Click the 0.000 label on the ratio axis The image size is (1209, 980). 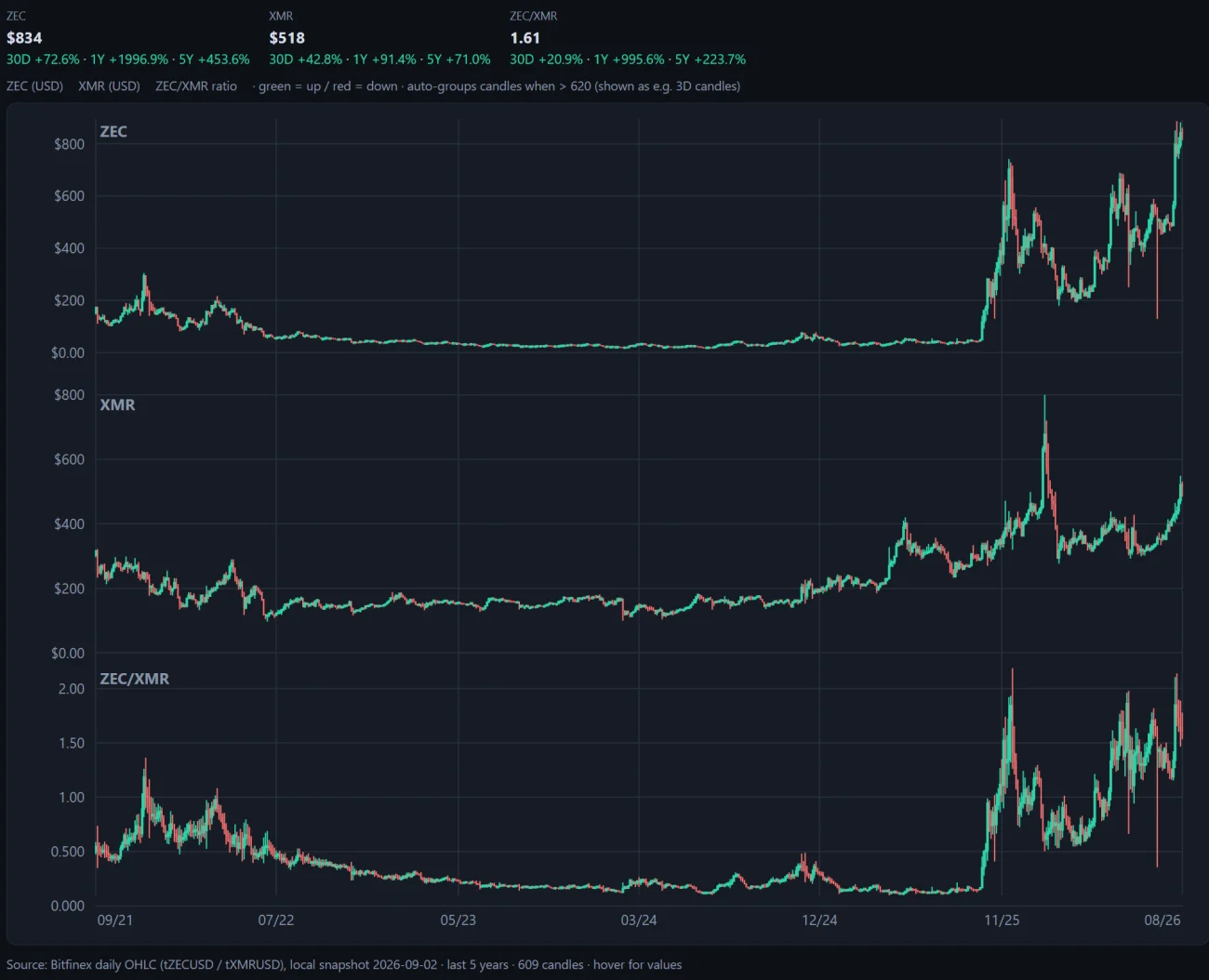coord(68,906)
